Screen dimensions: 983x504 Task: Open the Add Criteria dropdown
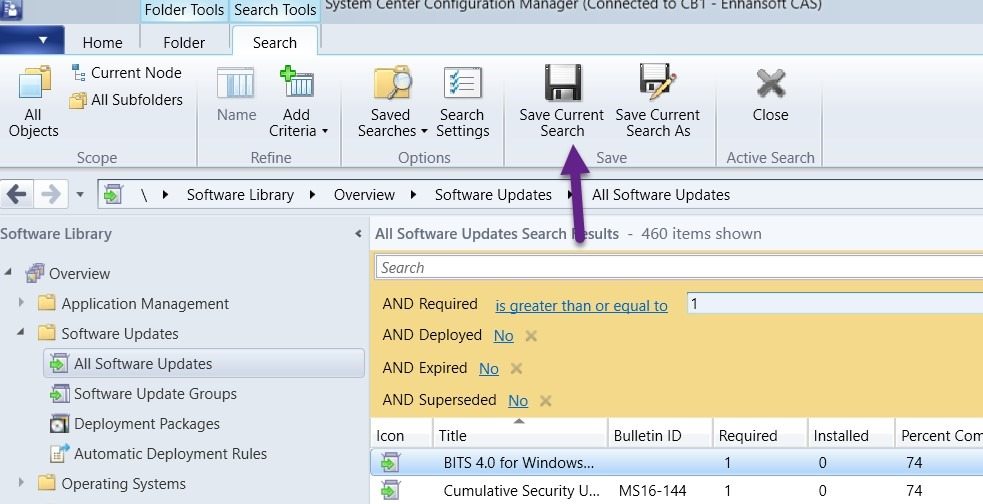(x=297, y=102)
